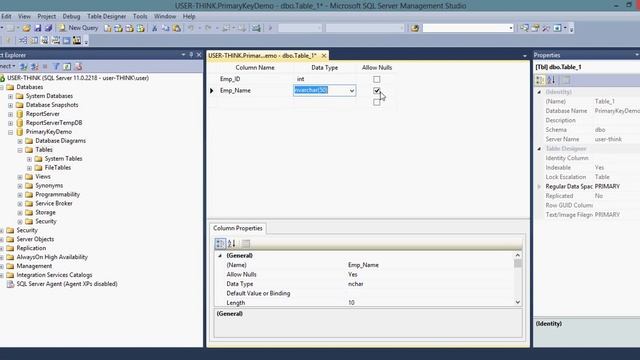640x360 pixels.
Task: Open the Find combo box dropdown in toolbar
Action: click(x=511, y=28)
